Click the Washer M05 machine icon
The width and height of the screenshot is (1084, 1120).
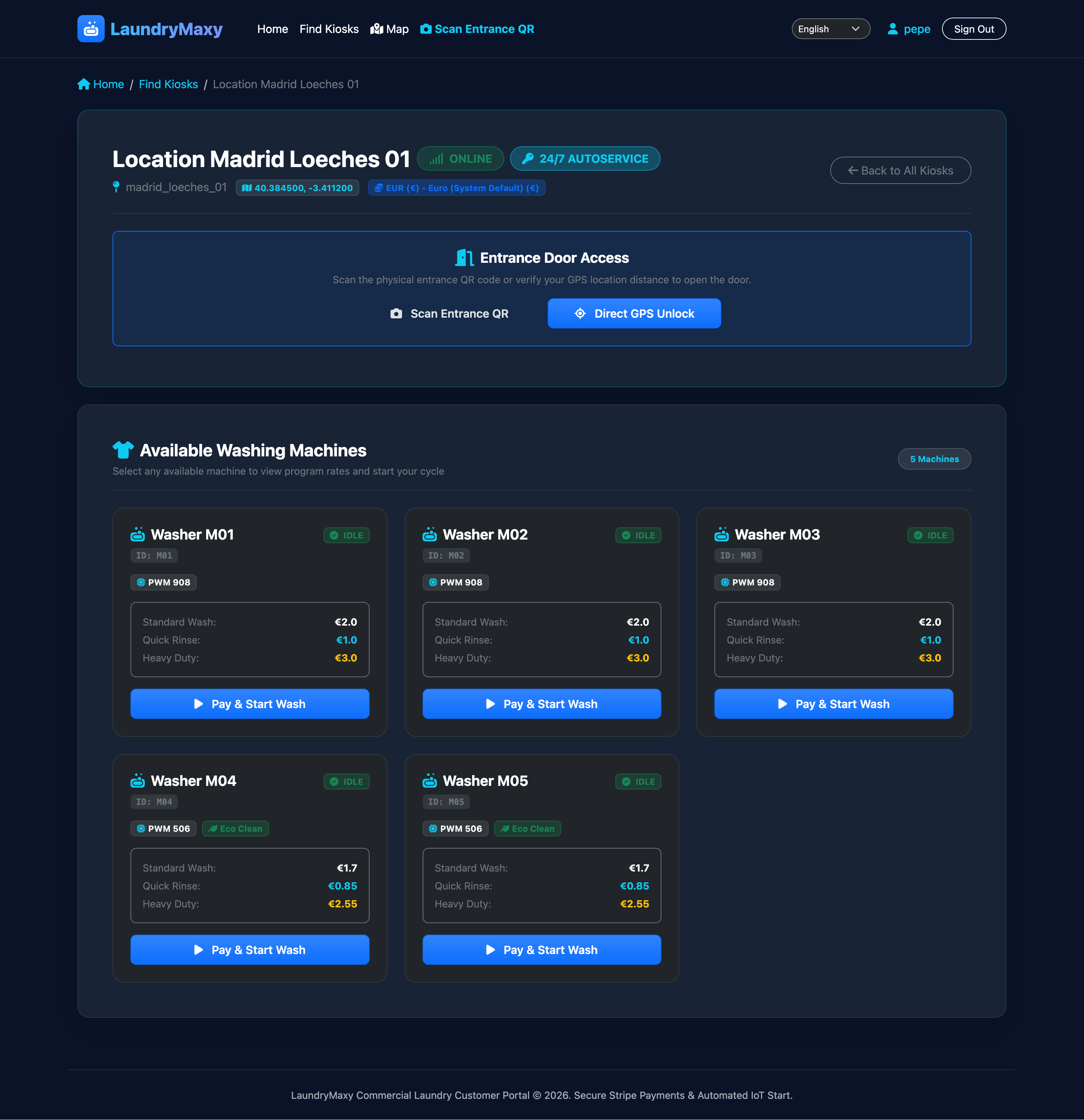click(x=430, y=780)
